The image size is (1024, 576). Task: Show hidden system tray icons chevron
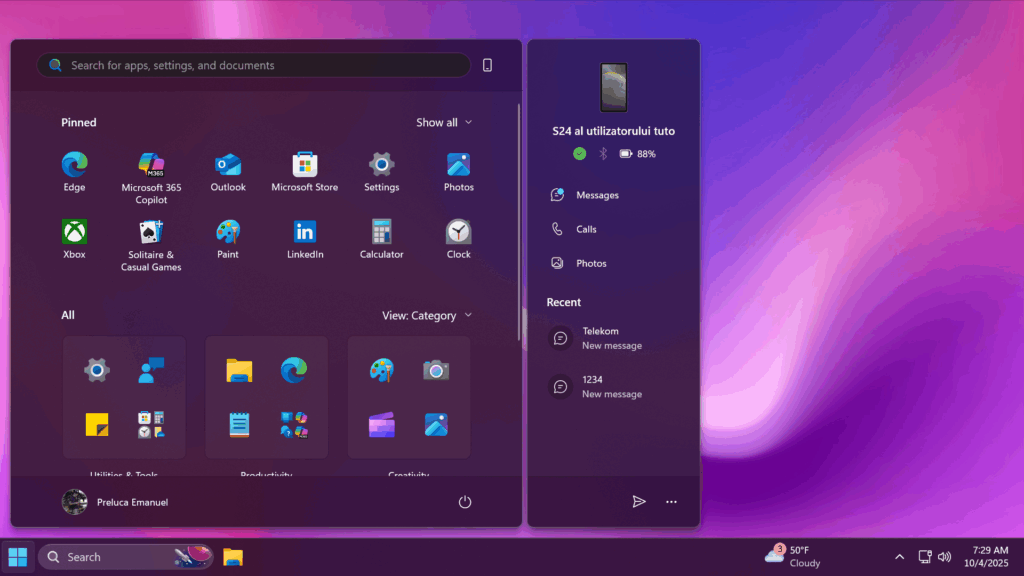click(899, 557)
